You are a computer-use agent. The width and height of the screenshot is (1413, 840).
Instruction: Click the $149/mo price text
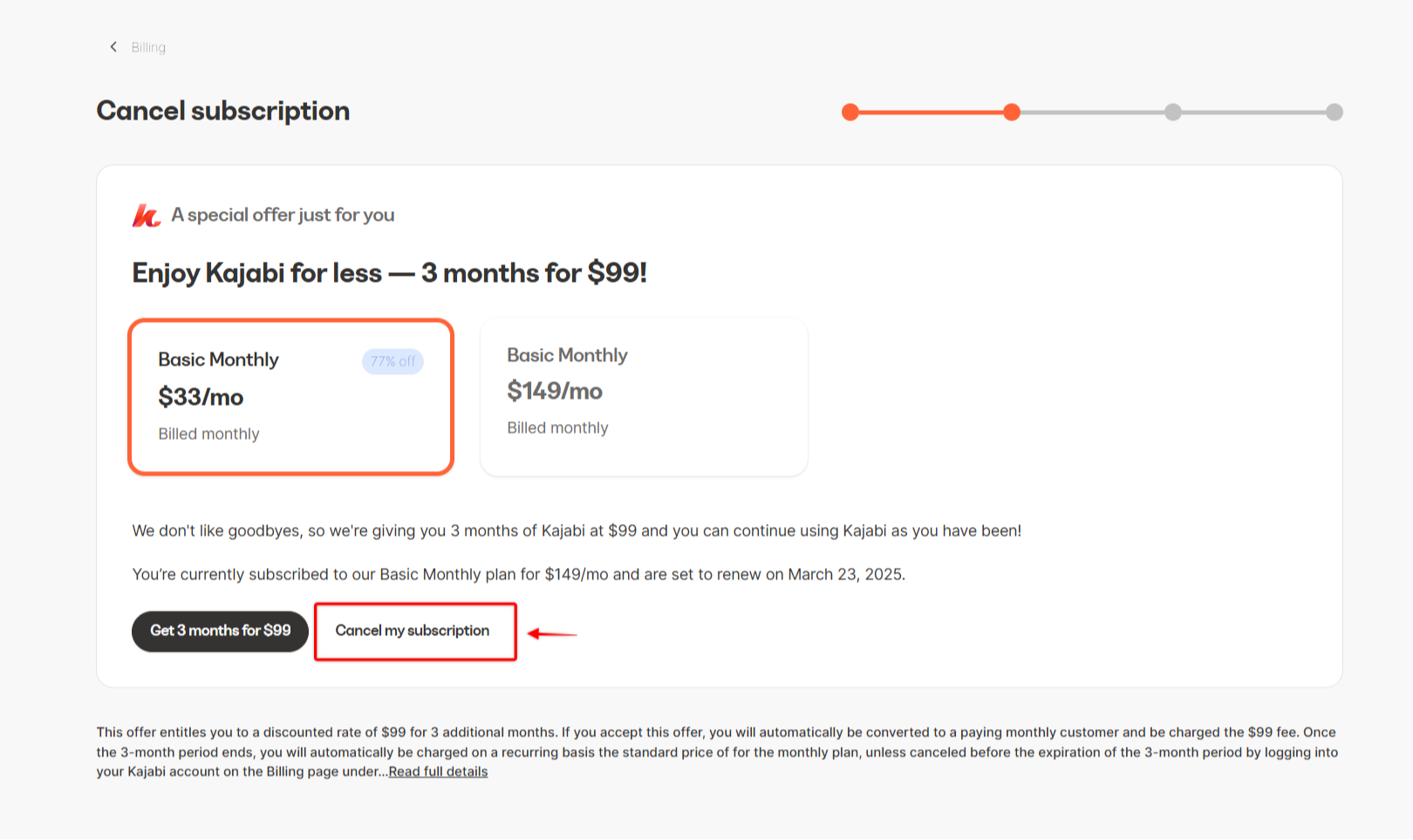tap(555, 391)
